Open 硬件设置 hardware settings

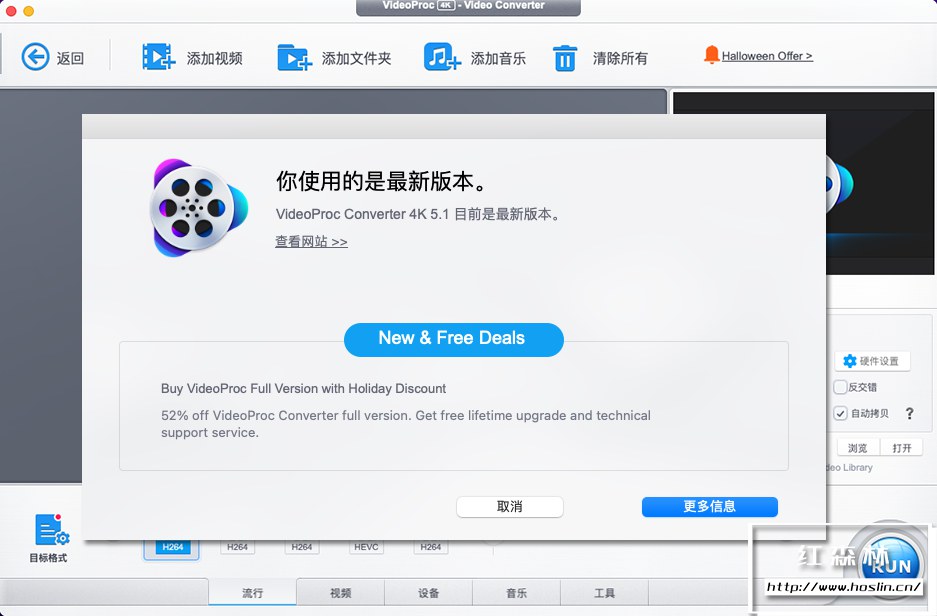pyautogui.click(x=872, y=361)
